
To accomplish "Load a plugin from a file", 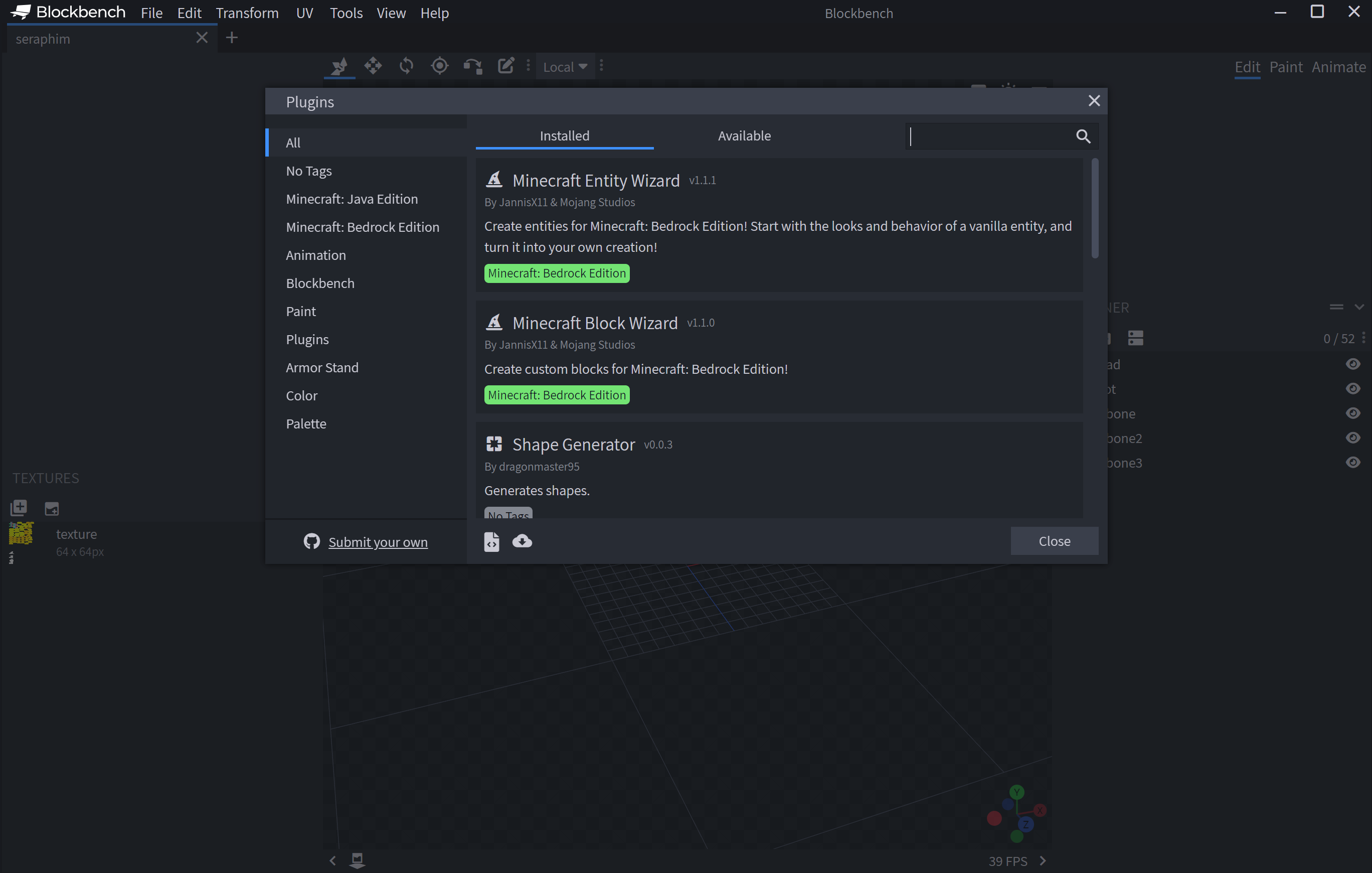I will (x=491, y=541).
